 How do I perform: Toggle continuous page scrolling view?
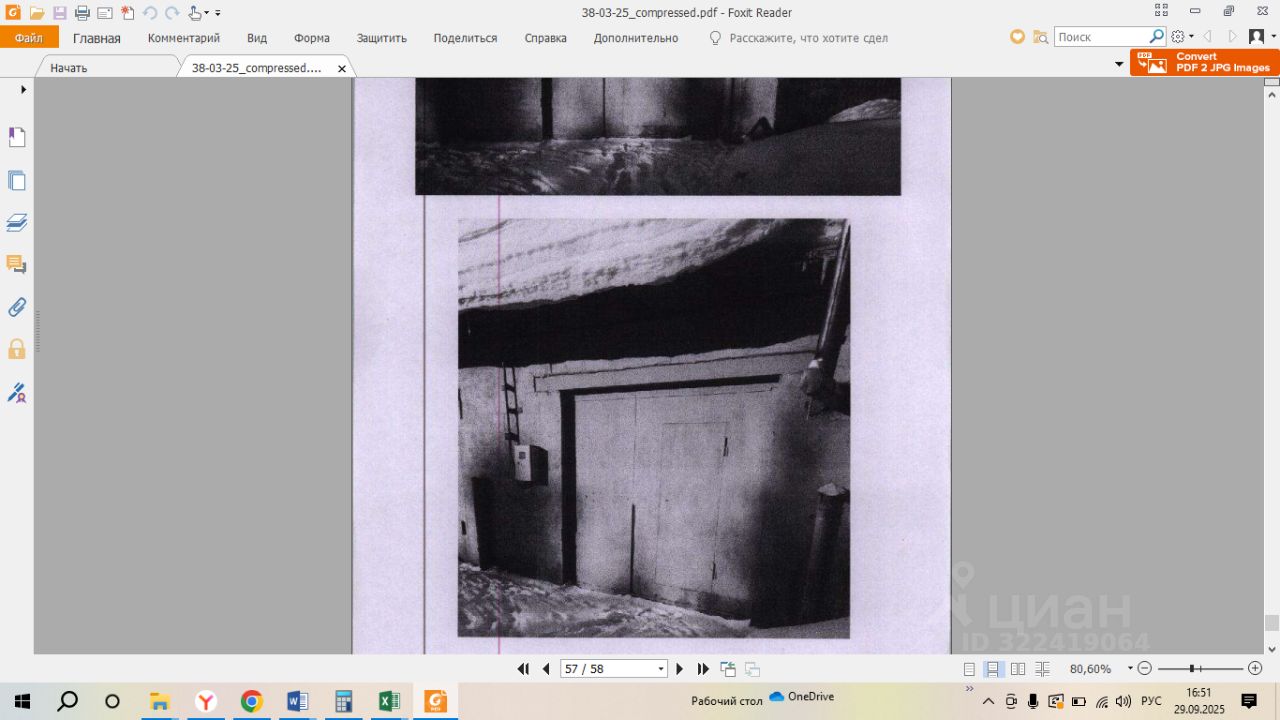click(x=994, y=669)
